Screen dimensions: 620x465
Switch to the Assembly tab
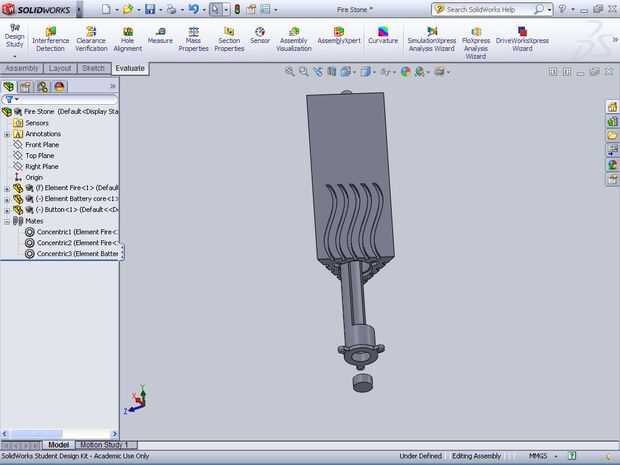click(21, 68)
